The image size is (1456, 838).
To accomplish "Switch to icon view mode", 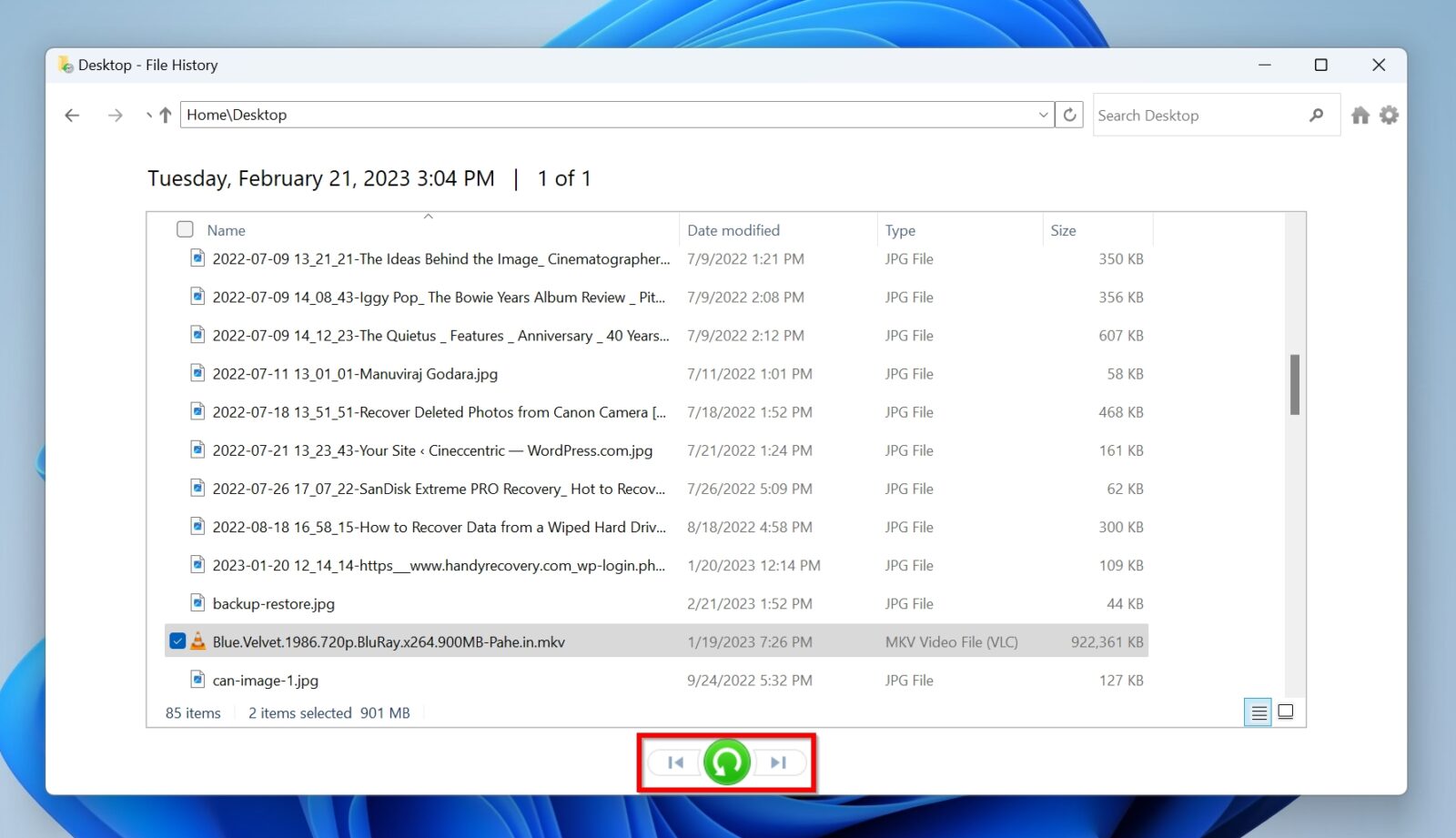I will (x=1286, y=712).
